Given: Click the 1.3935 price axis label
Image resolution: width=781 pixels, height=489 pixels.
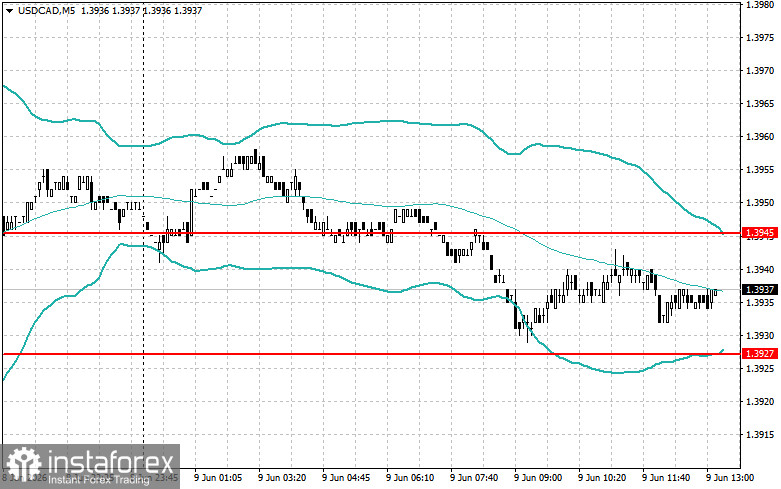Looking at the screenshot, I should pos(760,302).
